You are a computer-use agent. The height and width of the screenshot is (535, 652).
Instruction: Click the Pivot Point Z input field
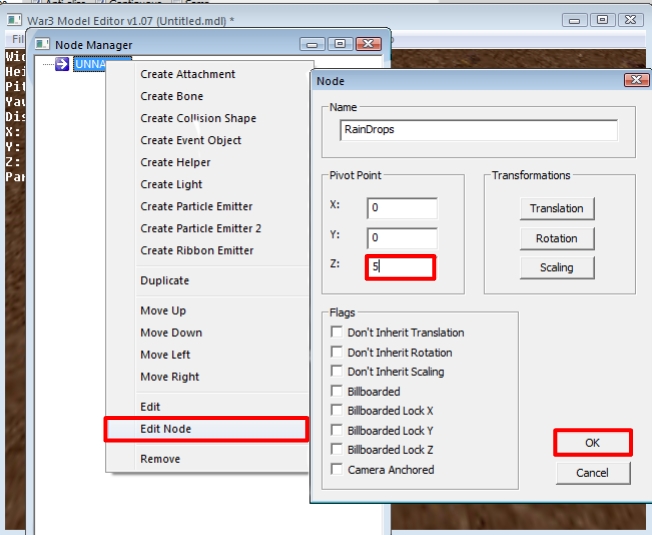click(x=401, y=267)
